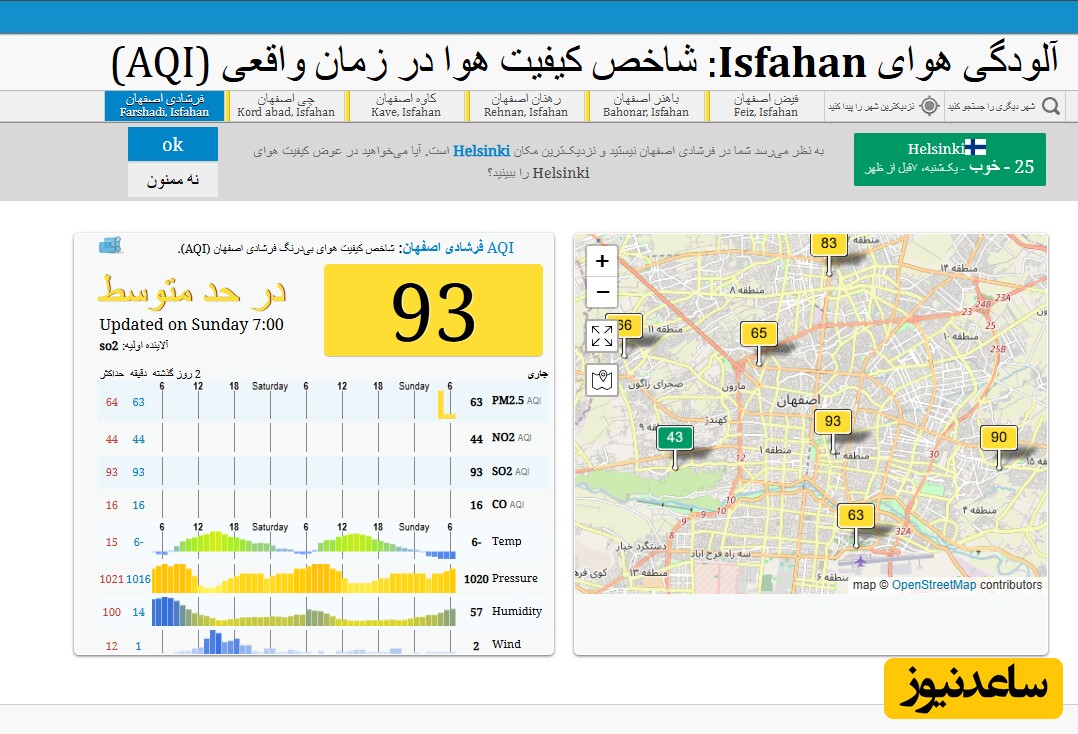Click the yellow pressure history chart
Screen dimensions: 1078x734
(304, 579)
